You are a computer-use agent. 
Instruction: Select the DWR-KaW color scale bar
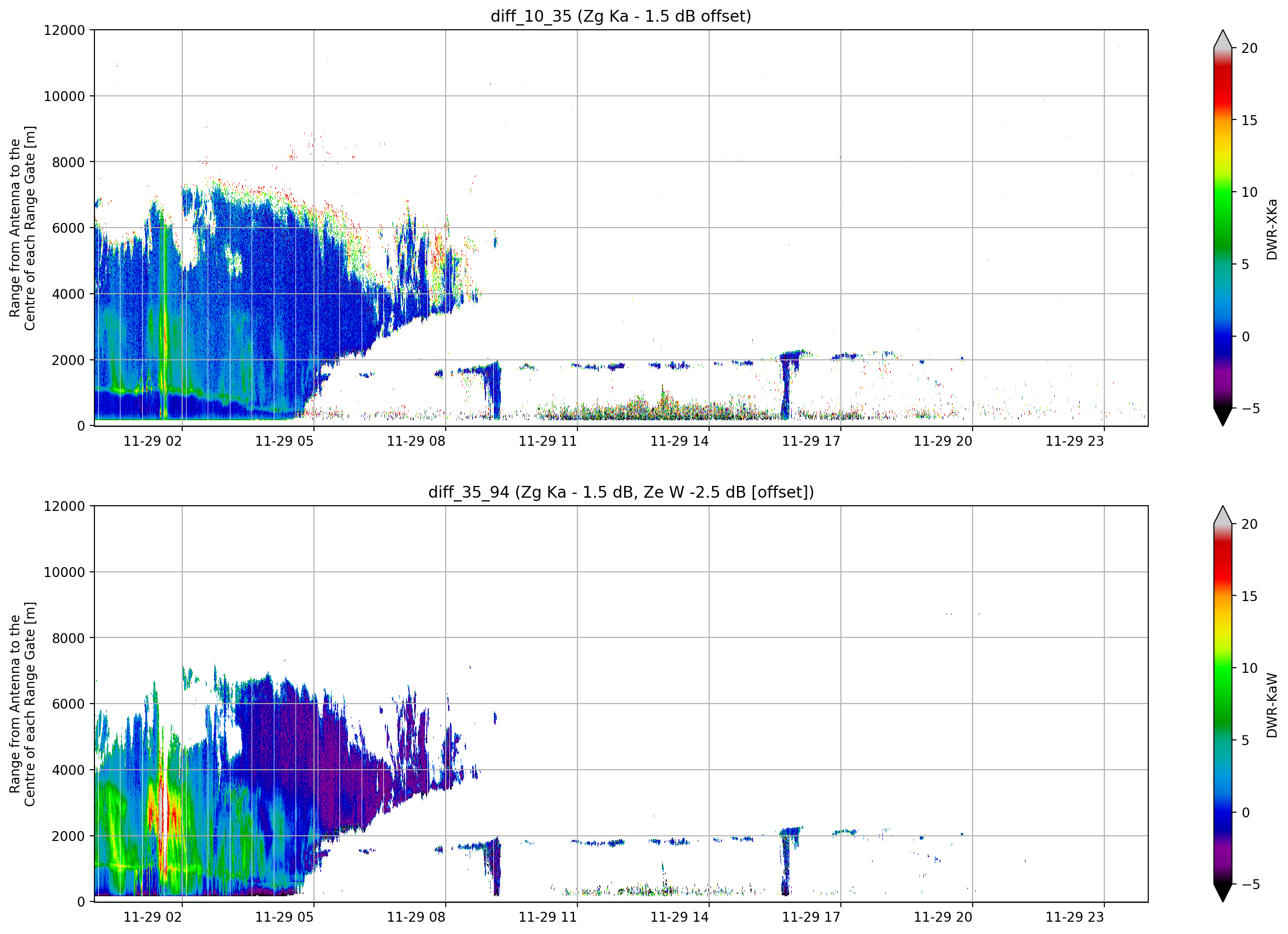pos(1223,704)
